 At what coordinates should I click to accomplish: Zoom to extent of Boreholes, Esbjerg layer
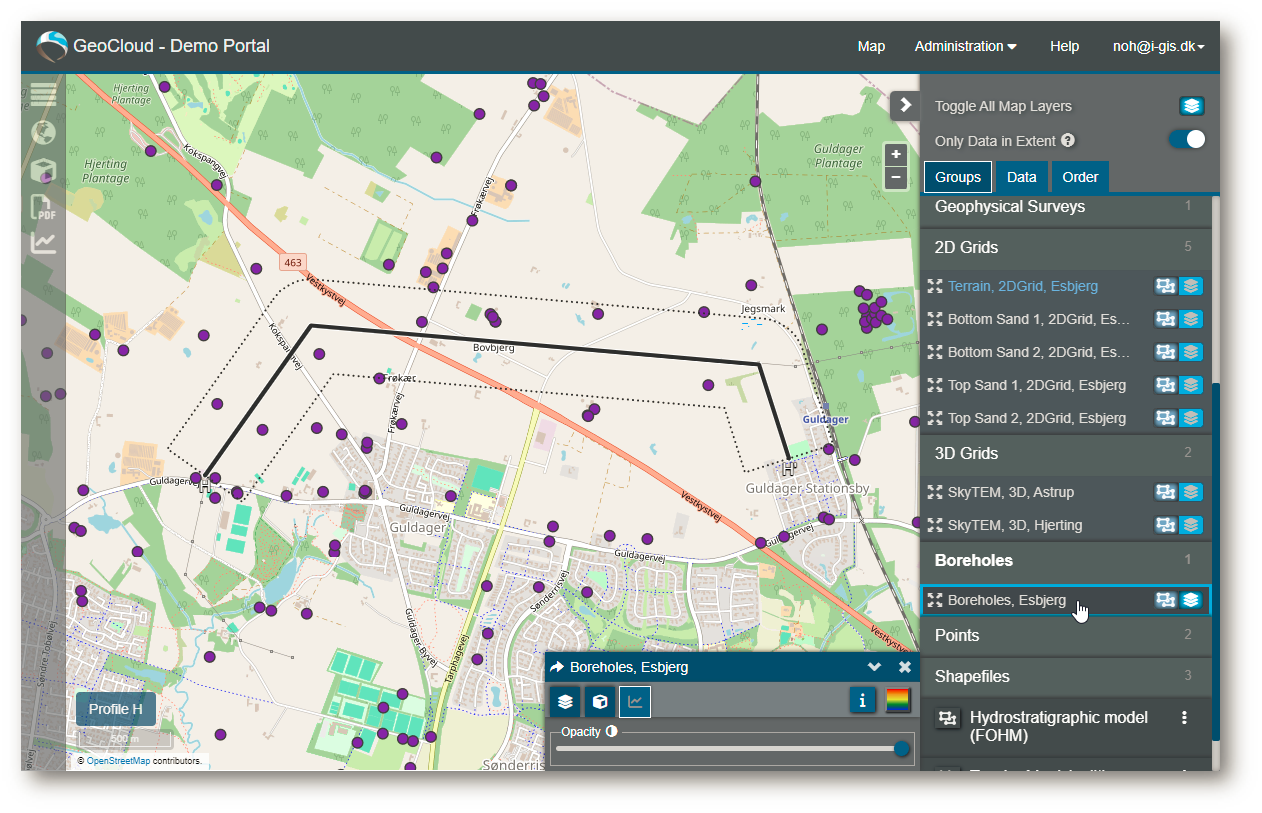click(935, 600)
